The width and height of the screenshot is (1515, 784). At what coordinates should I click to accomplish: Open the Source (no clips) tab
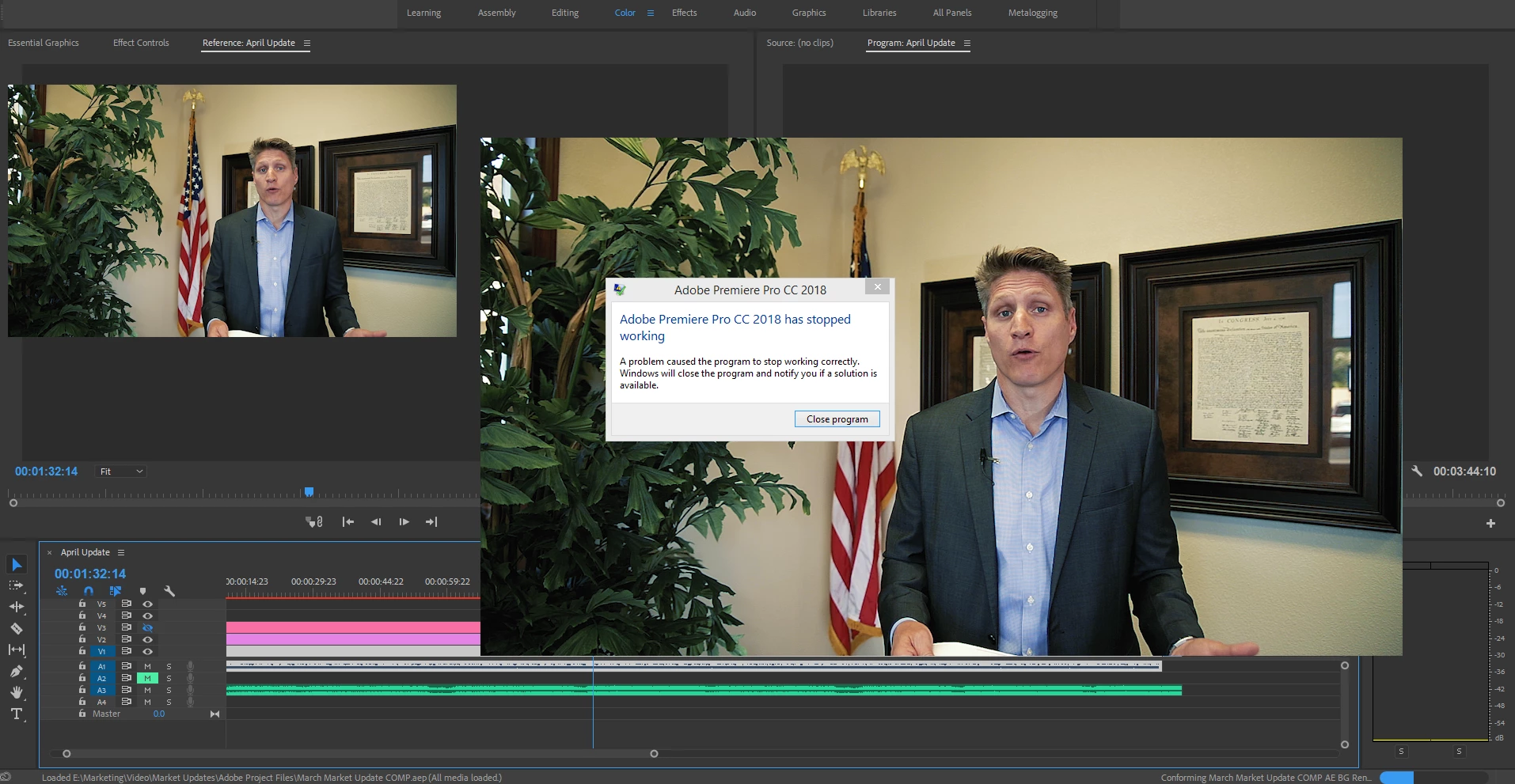(x=799, y=43)
